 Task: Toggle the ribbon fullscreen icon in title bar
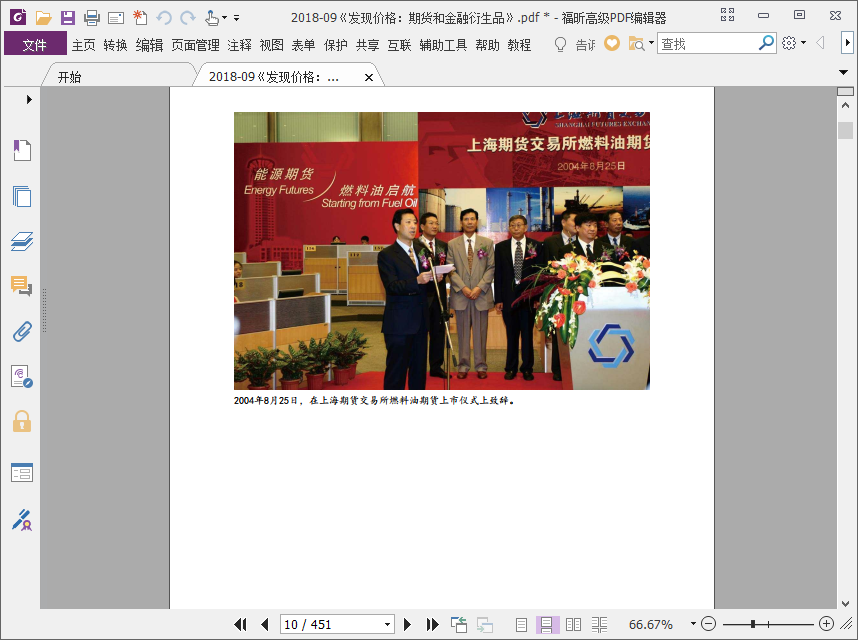727,15
